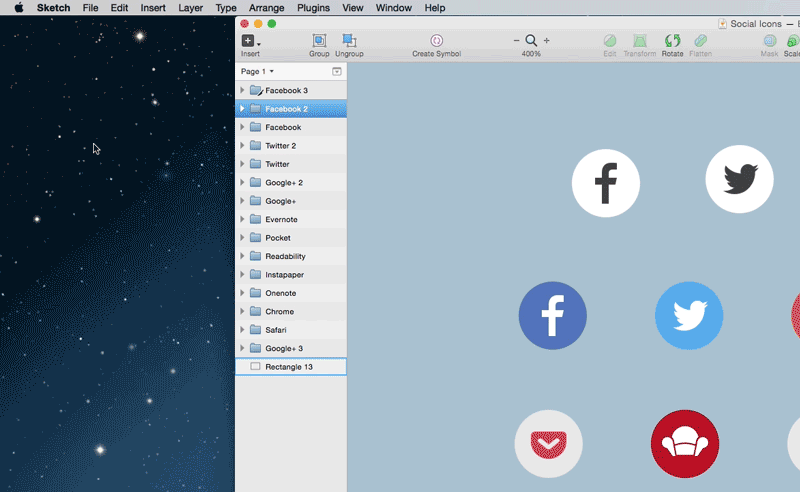
Task: Click the Edit toolbar icon
Action: (x=610, y=40)
